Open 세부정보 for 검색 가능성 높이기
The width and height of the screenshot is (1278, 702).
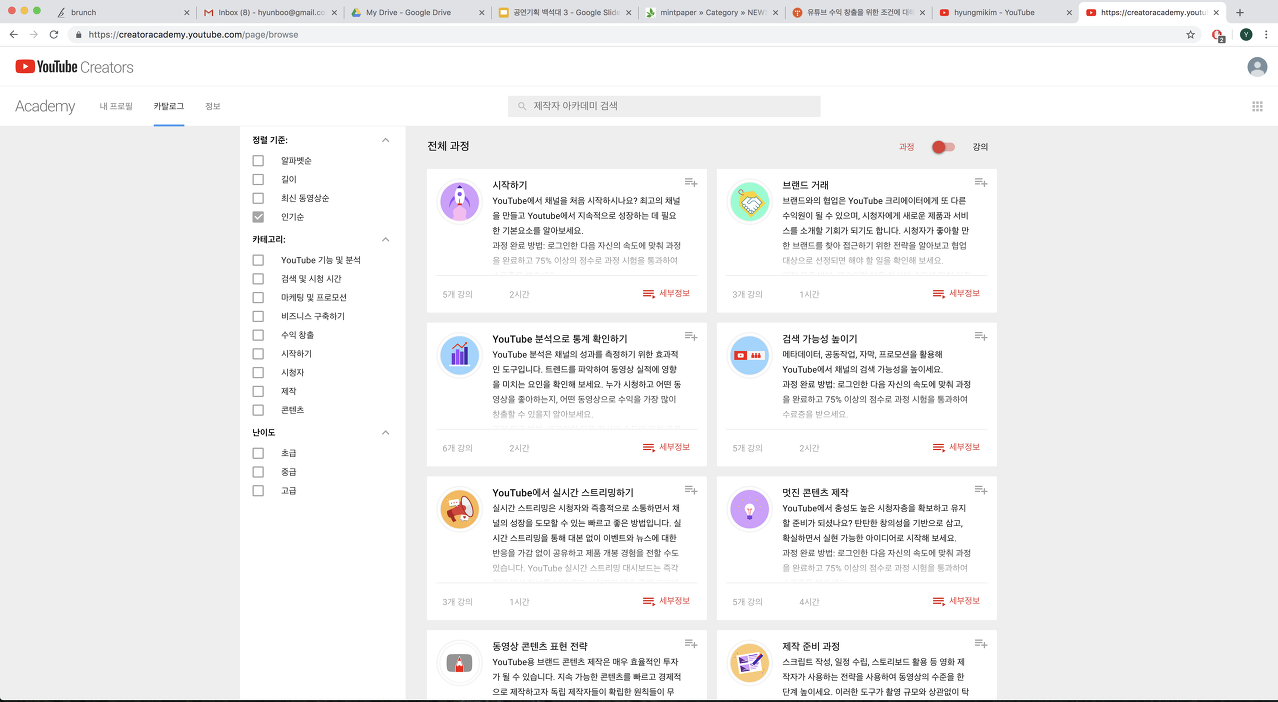click(958, 446)
